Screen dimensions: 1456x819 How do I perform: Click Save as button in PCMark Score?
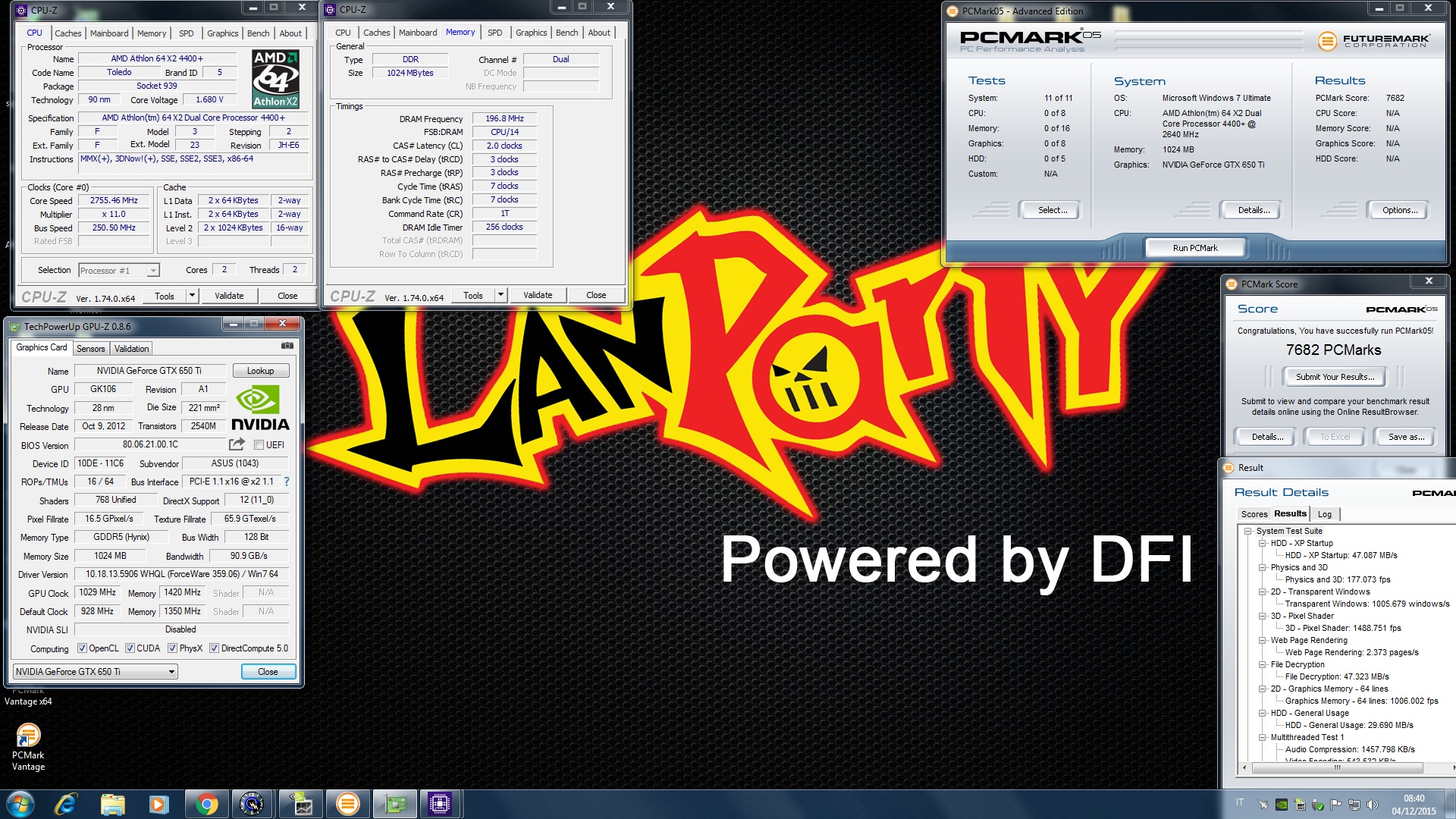pos(1406,437)
